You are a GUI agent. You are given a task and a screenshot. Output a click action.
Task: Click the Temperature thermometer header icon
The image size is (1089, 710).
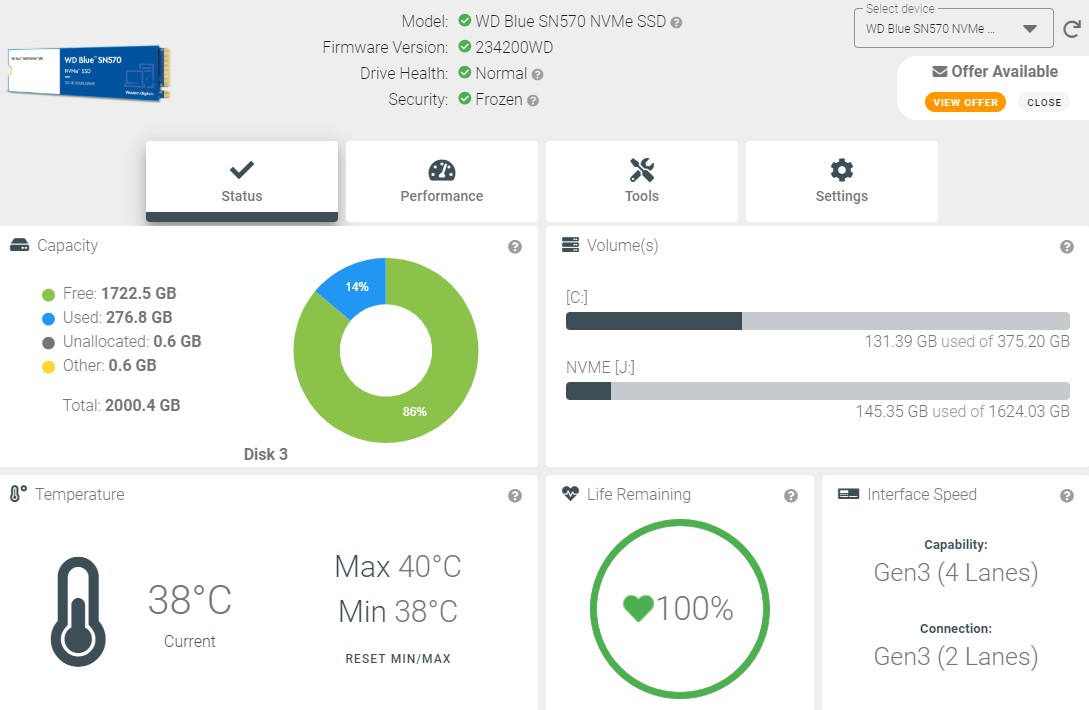click(18, 493)
